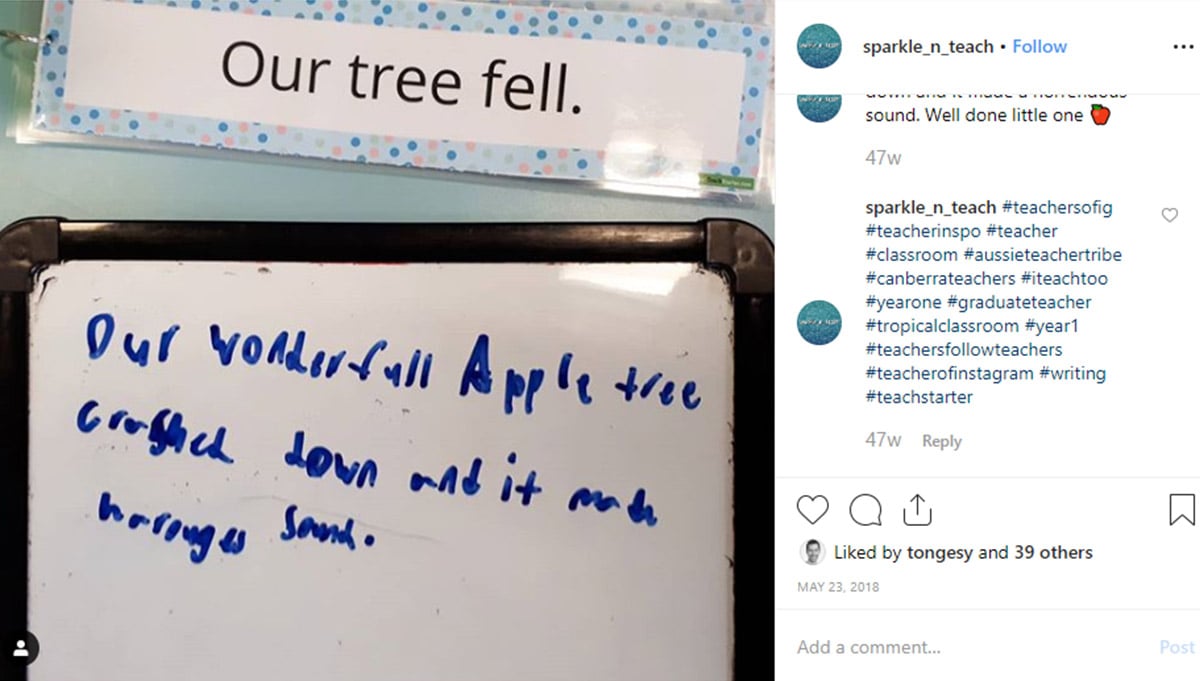Open the three-dot more options menu
The height and width of the screenshot is (681, 1200).
point(1183,47)
